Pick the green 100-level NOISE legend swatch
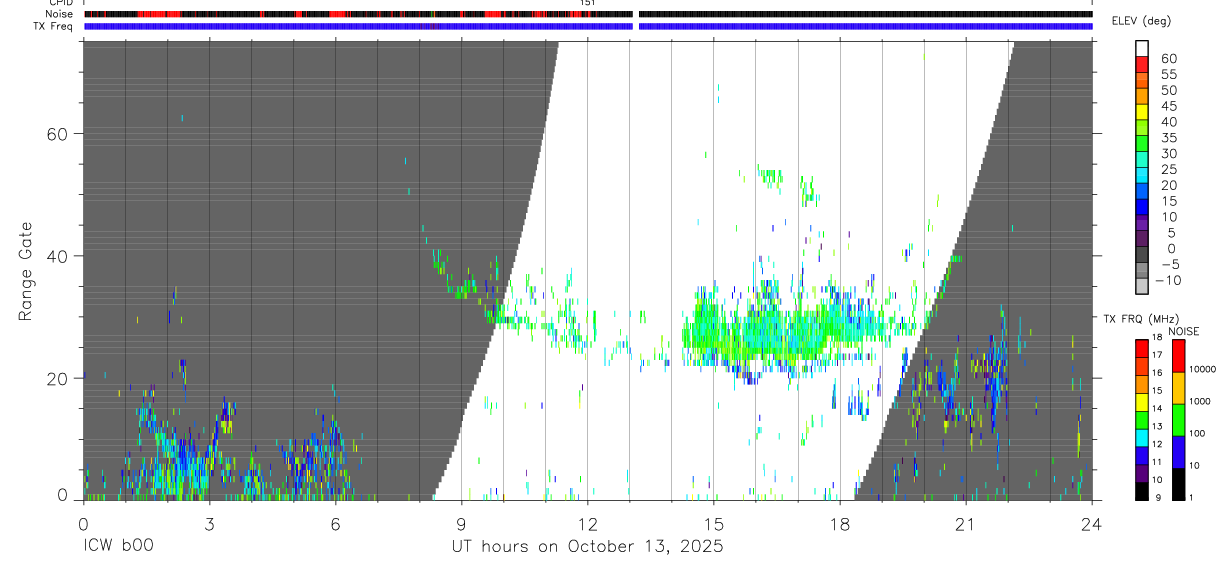This screenshot has height=567, width=1228. (1178, 420)
